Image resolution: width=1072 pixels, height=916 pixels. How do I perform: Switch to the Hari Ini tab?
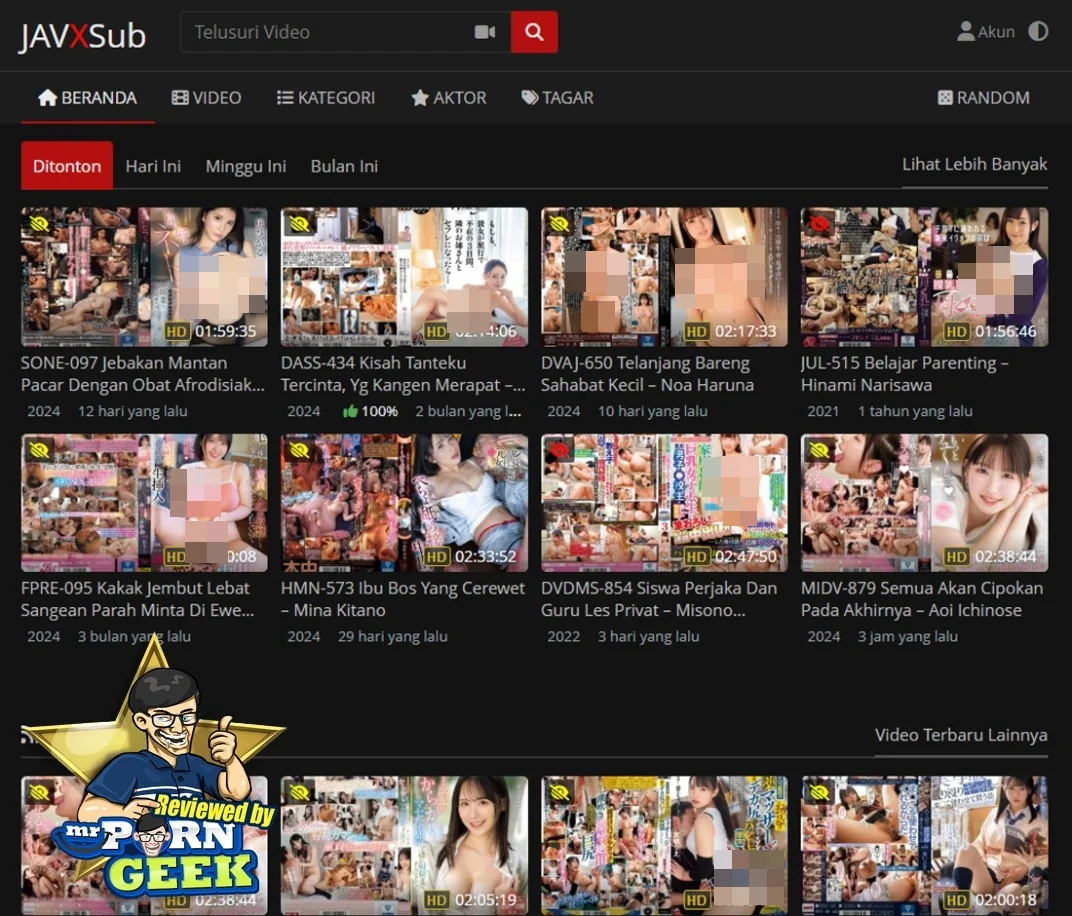click(x=153, y=166)
